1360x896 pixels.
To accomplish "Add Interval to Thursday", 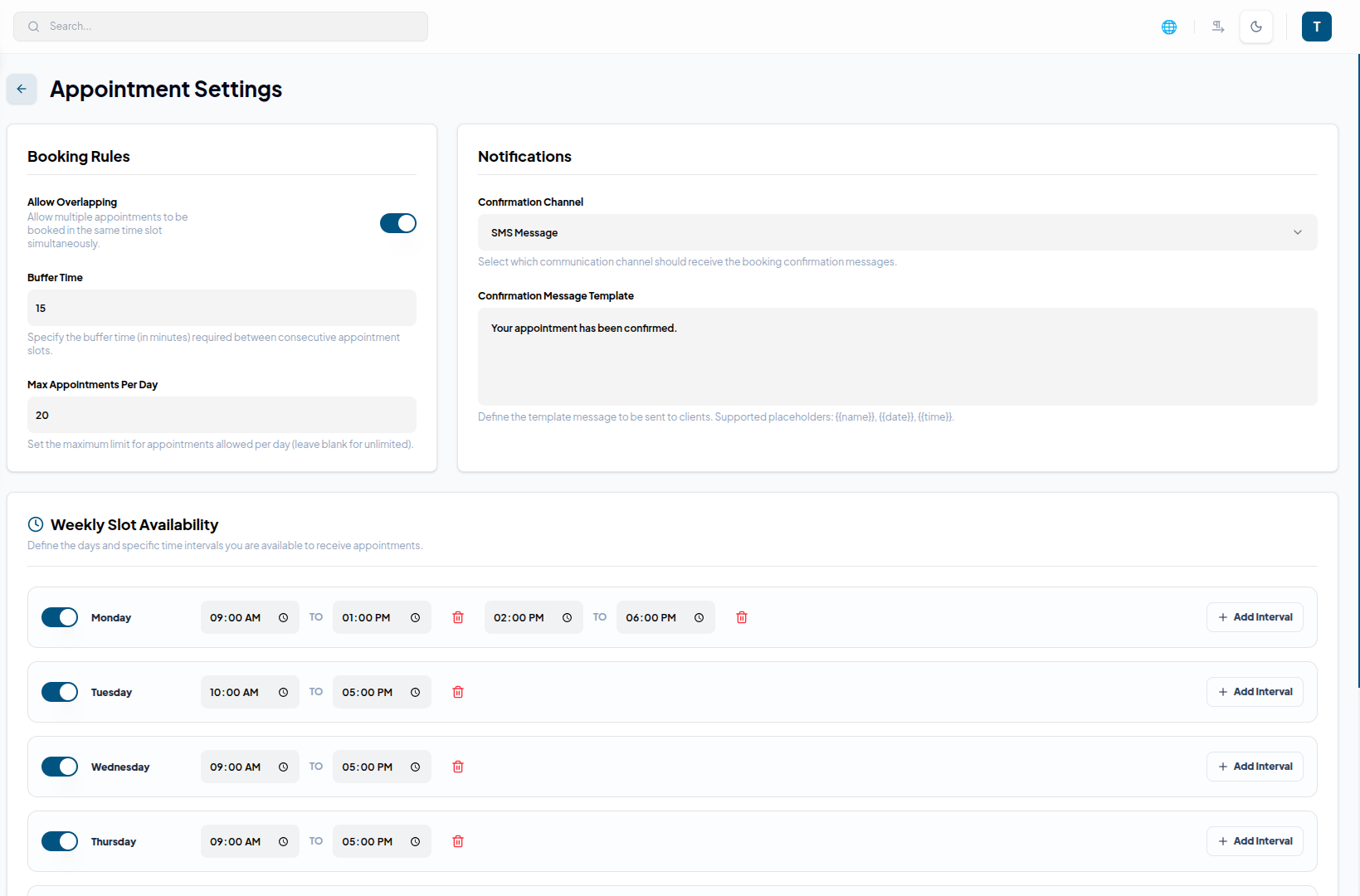I will pos(1255,841).
